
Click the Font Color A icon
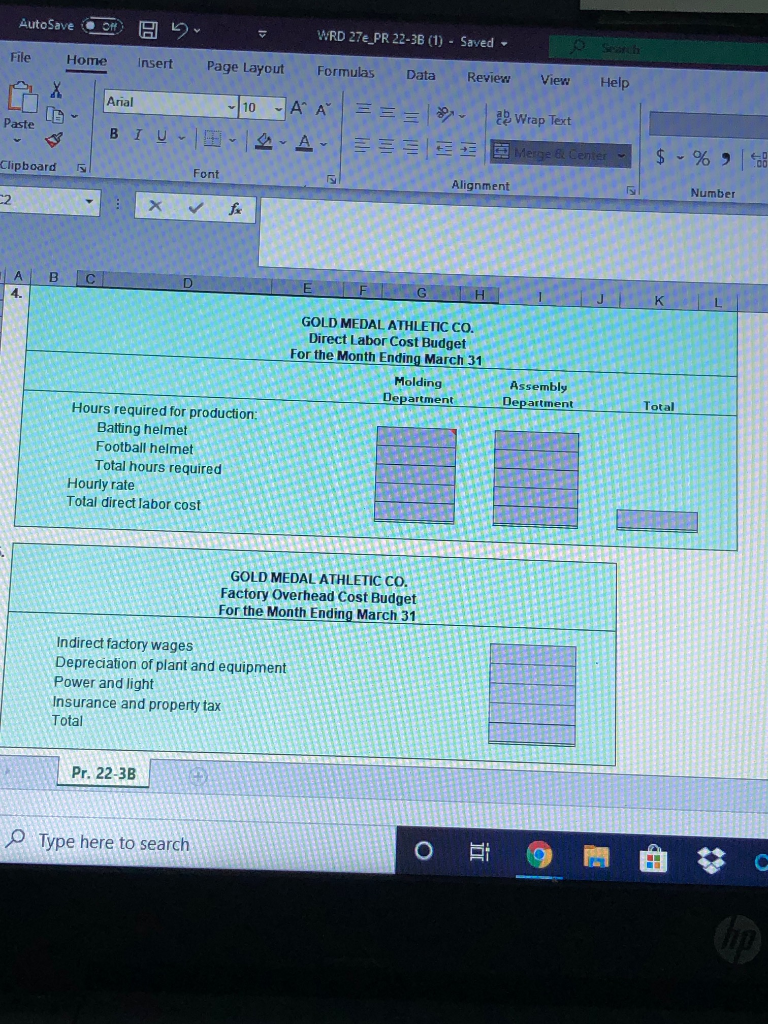pos(304,142)
